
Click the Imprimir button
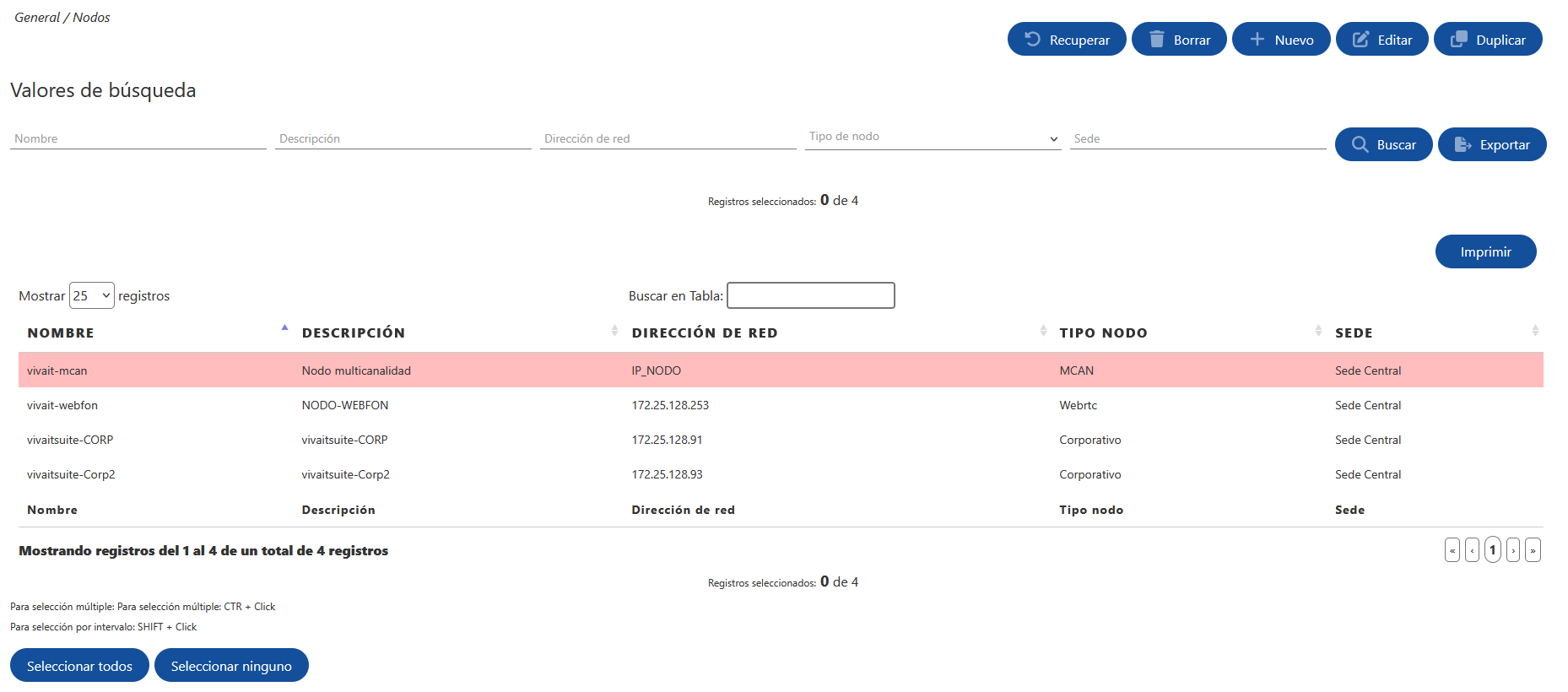(1486, 251)
